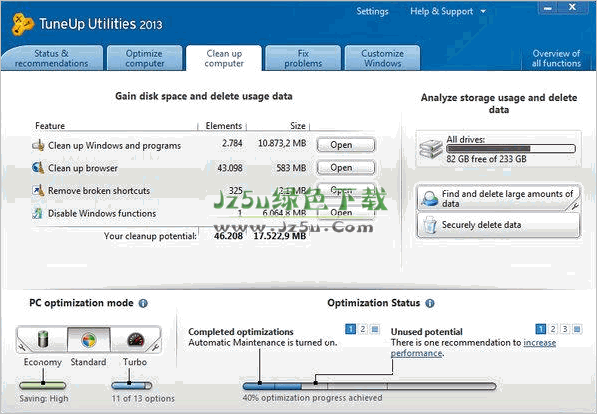Click the Economy Saving High slider
Image resolution: width=597 pixels, height=414 pixels.
click(43, 385)
